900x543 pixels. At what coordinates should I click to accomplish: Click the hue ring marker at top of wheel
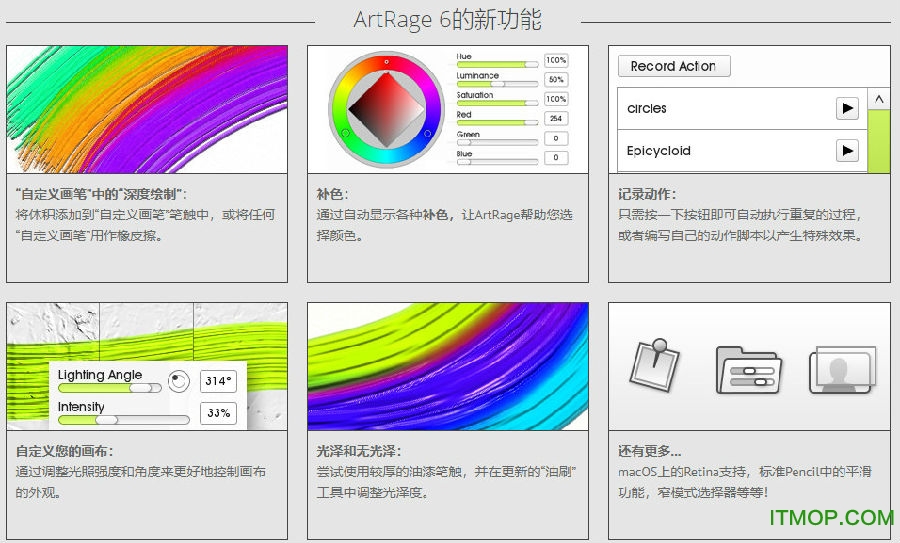386,61
